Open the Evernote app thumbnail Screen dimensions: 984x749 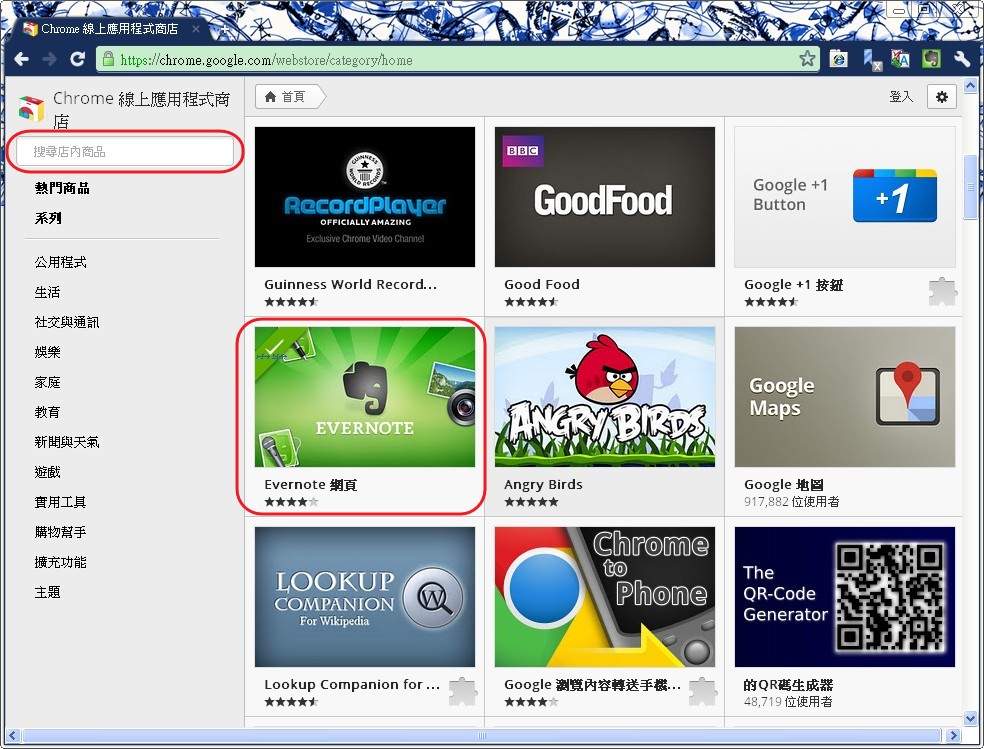365,396
